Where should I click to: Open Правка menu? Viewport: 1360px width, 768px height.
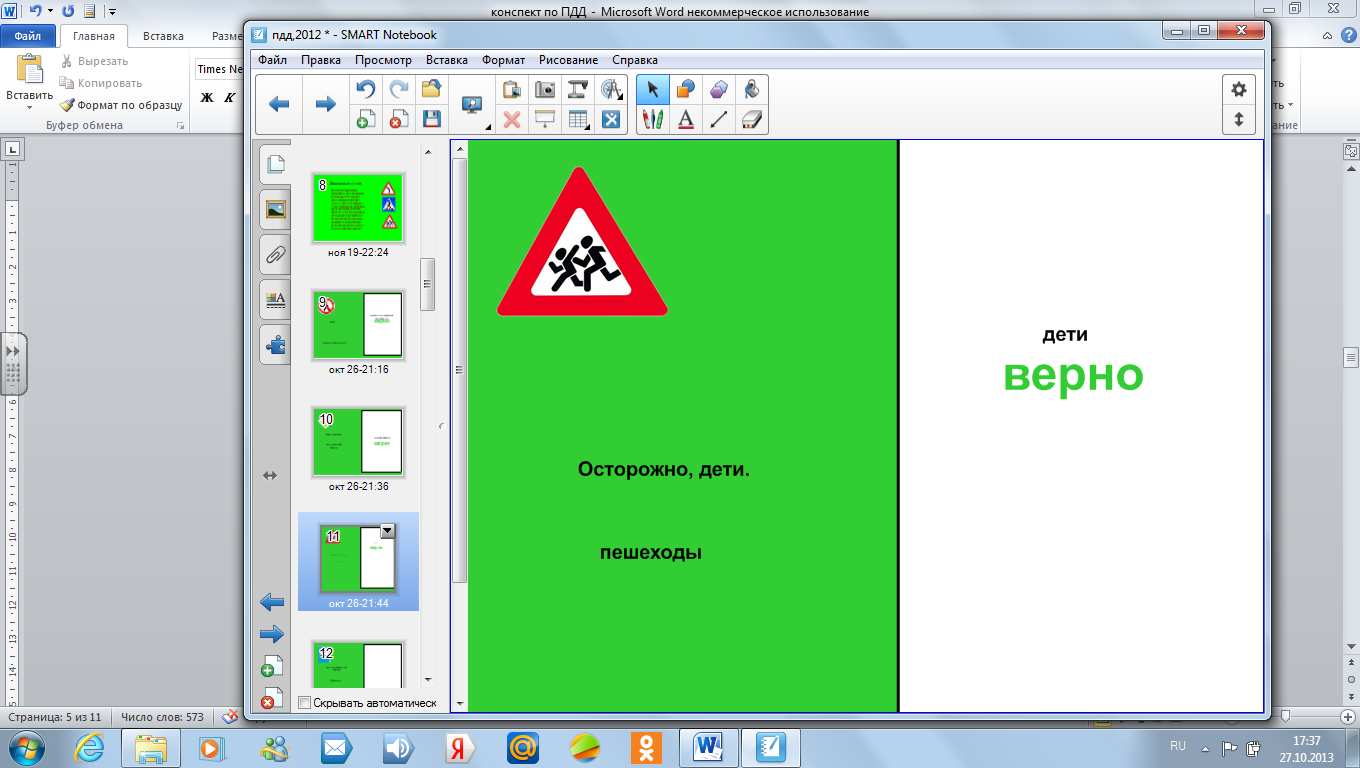(321, 60)
